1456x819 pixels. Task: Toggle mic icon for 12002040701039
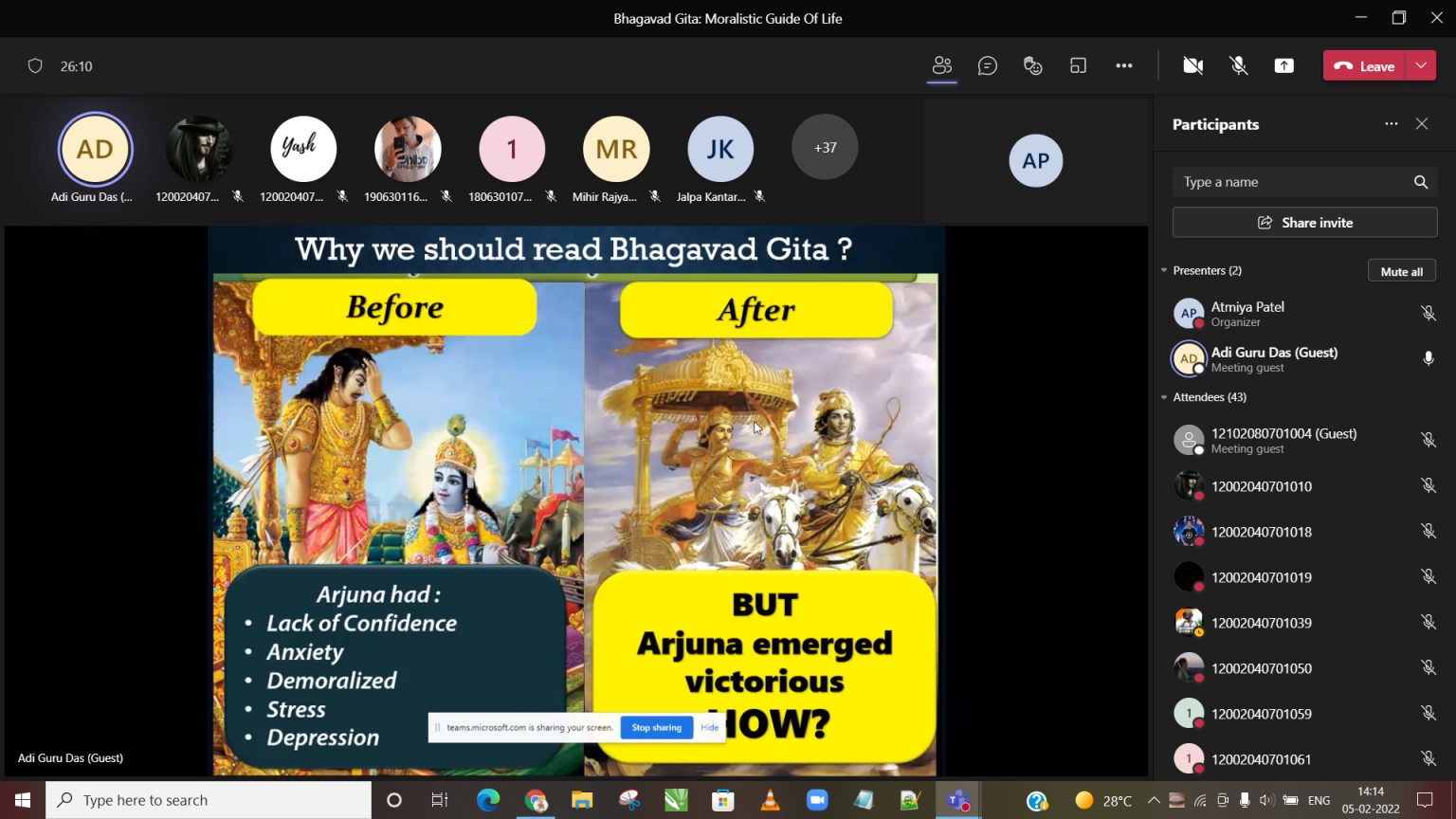click(x=1428, y=622)
